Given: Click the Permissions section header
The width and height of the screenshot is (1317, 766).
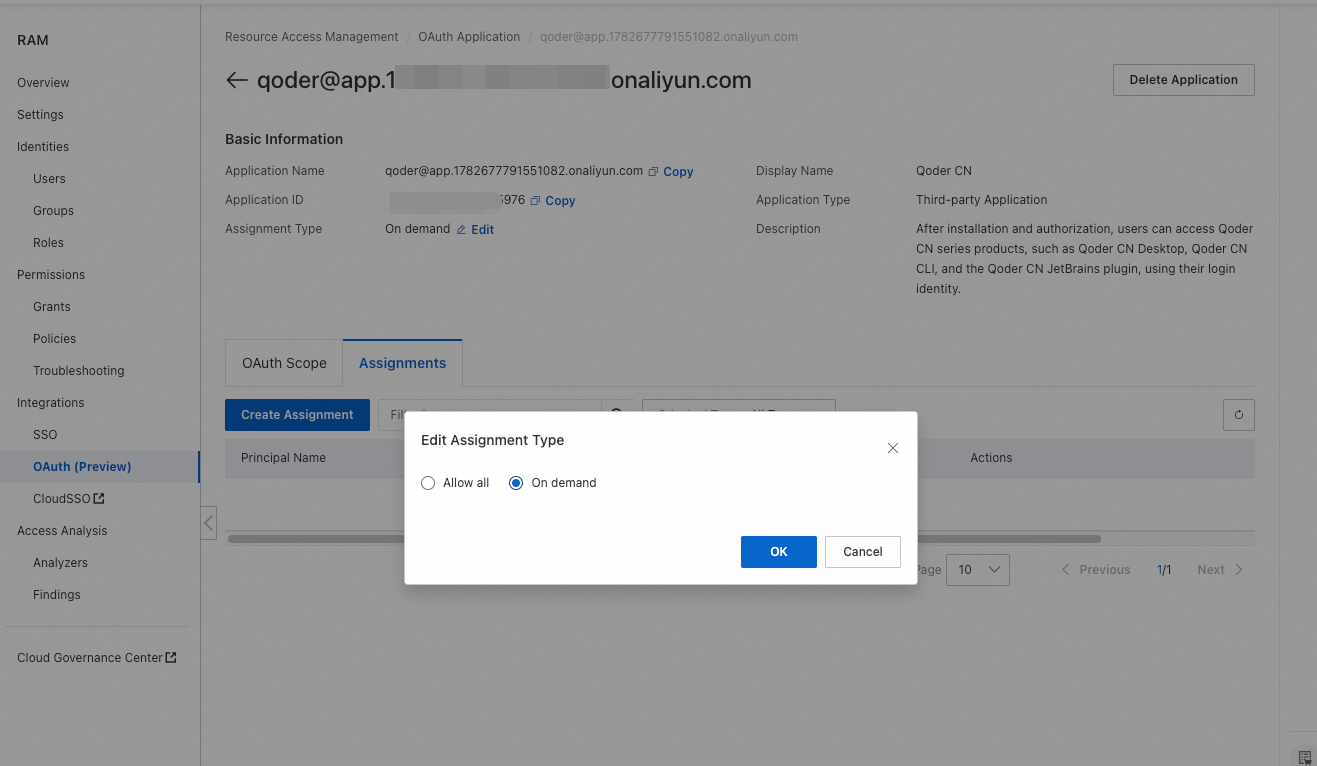Looking at the screenshot, I should 51,275.
